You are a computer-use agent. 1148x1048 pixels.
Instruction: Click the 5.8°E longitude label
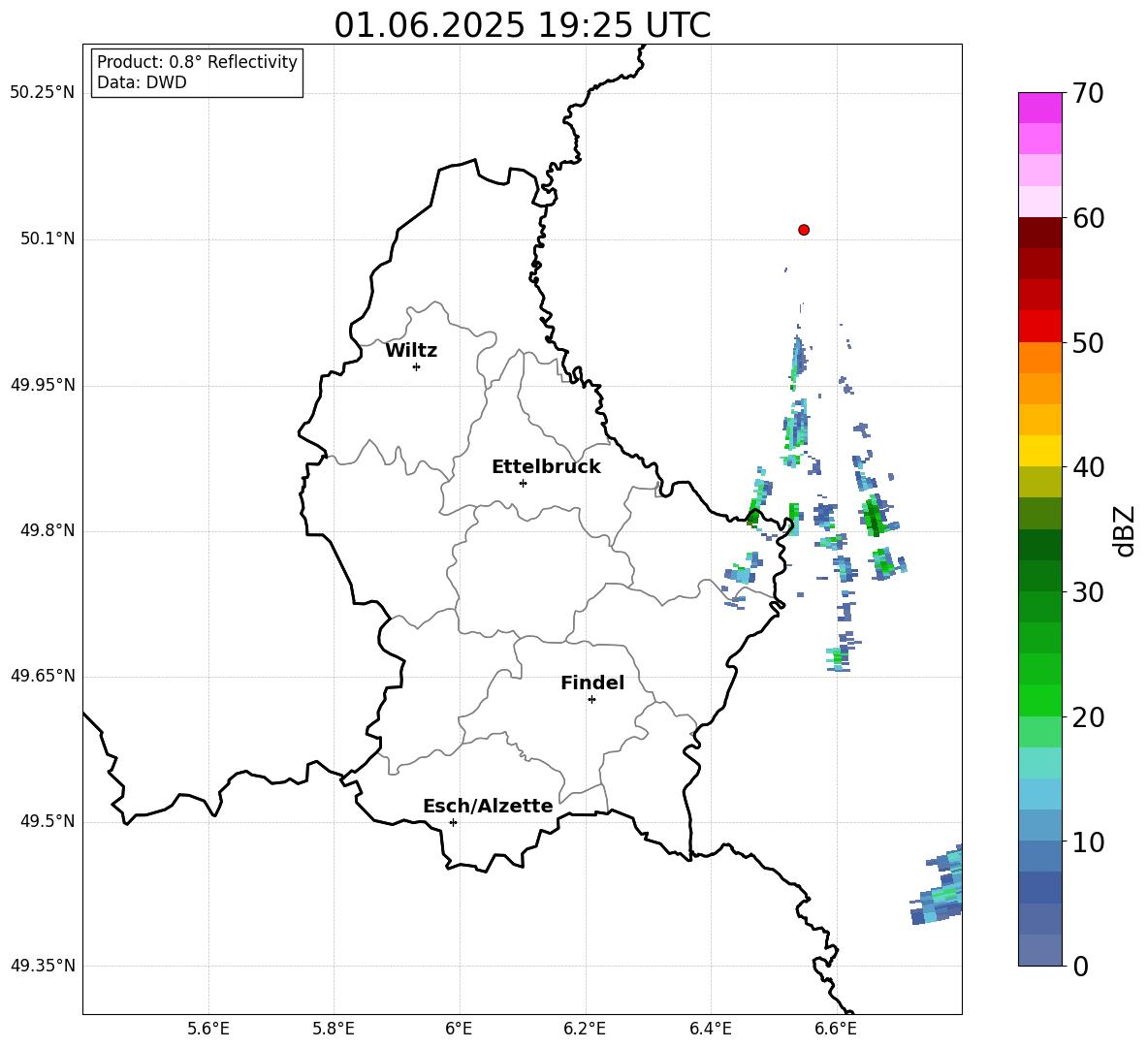pos(334,1029)
